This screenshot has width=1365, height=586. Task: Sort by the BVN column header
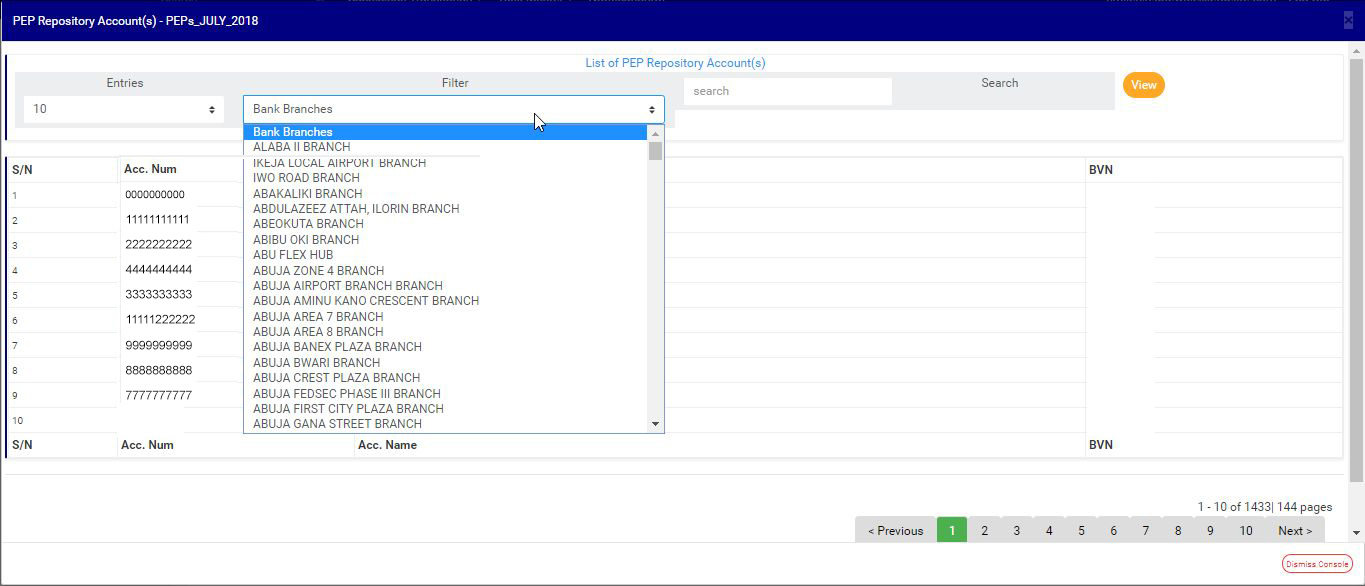coord(1100,170)
